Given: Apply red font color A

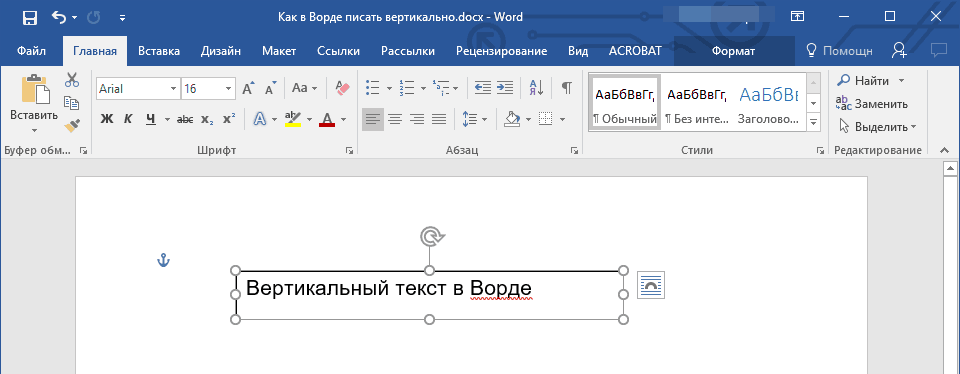Looking at the screenshot, I should pyautogui.click(x=327, y=119).
